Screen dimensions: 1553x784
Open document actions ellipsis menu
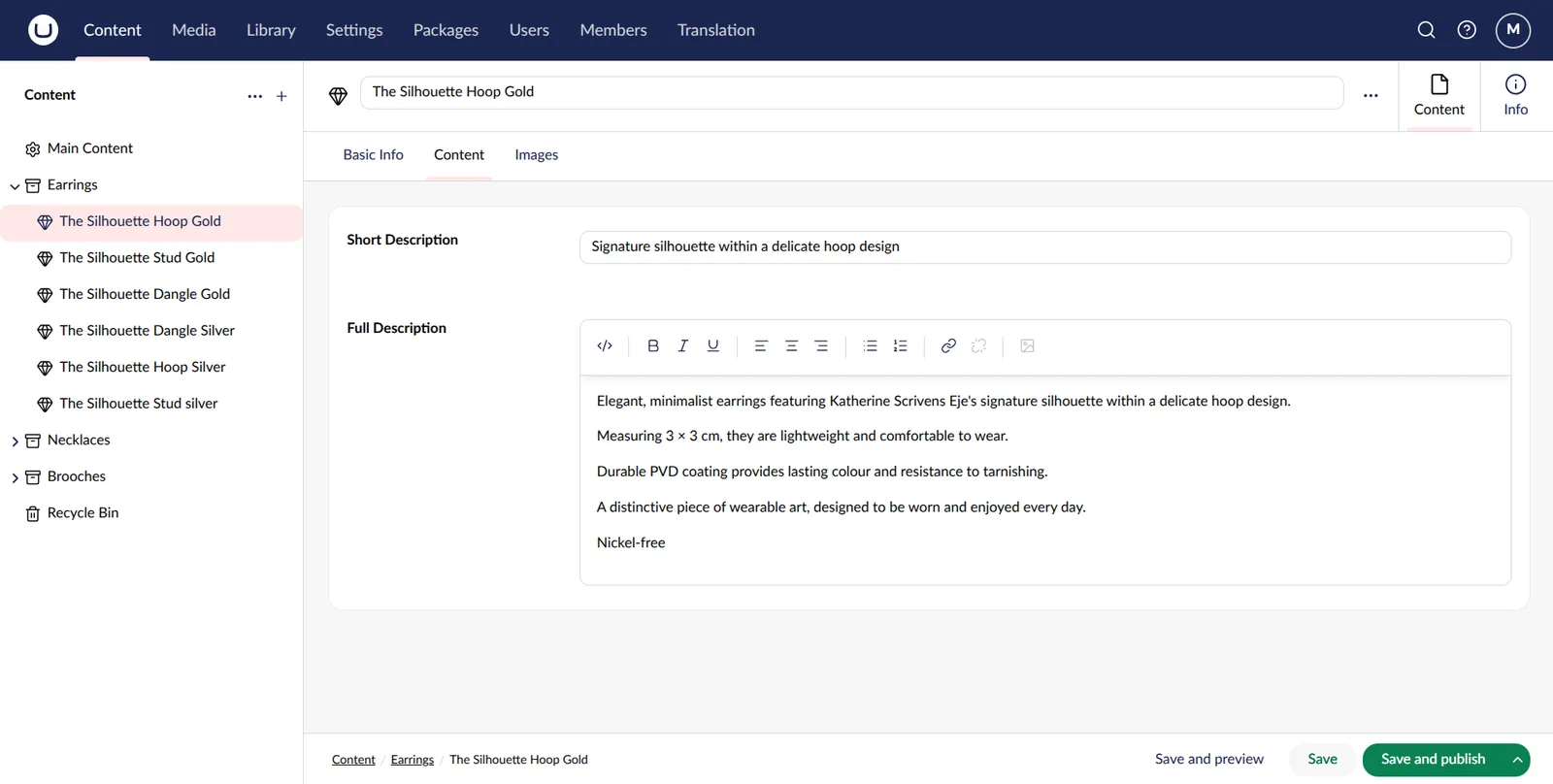click(x=1371, y=95)
